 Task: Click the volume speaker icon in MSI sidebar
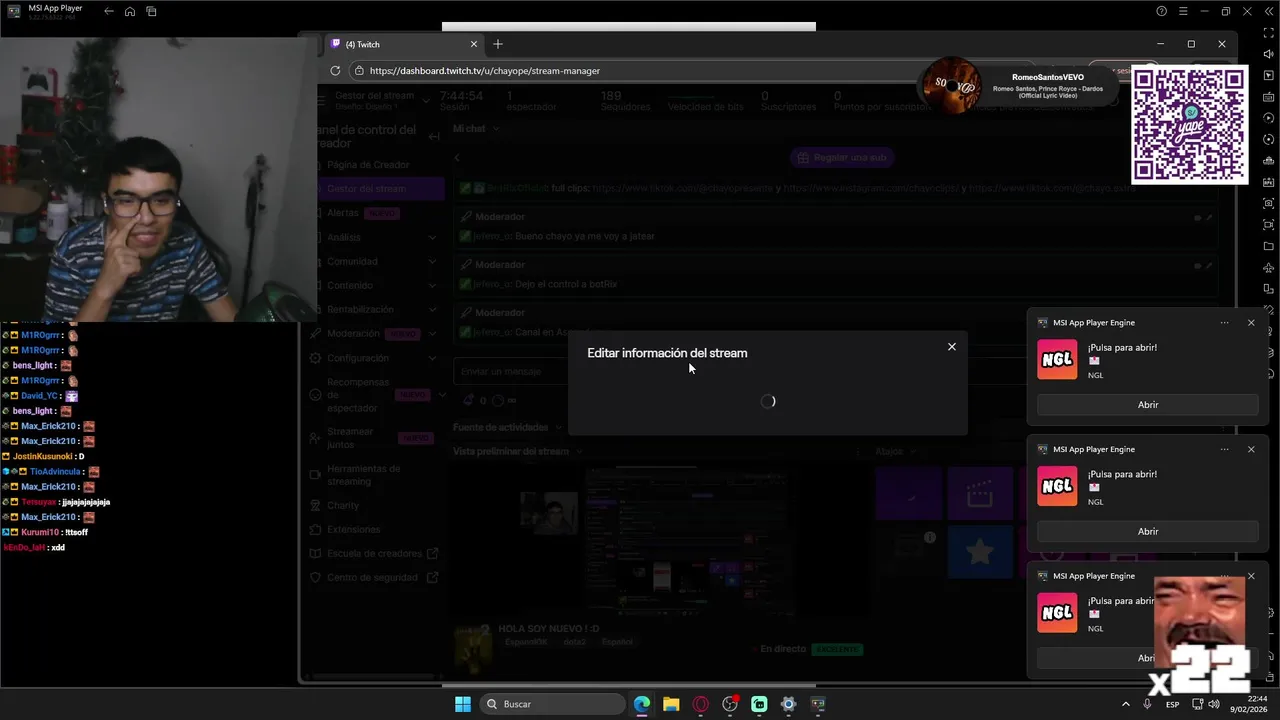pyautogui.click(x=1269, y=54)
